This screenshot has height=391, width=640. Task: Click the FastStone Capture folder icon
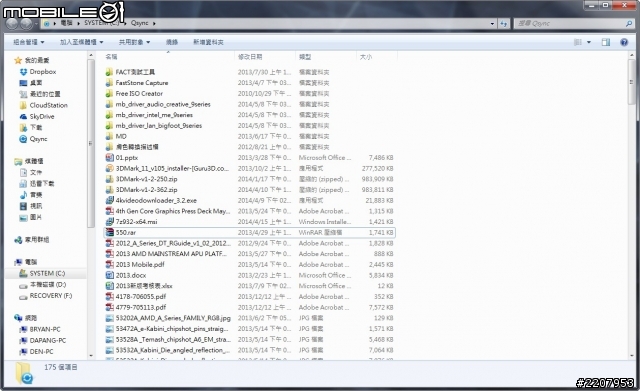coord(109,83)
